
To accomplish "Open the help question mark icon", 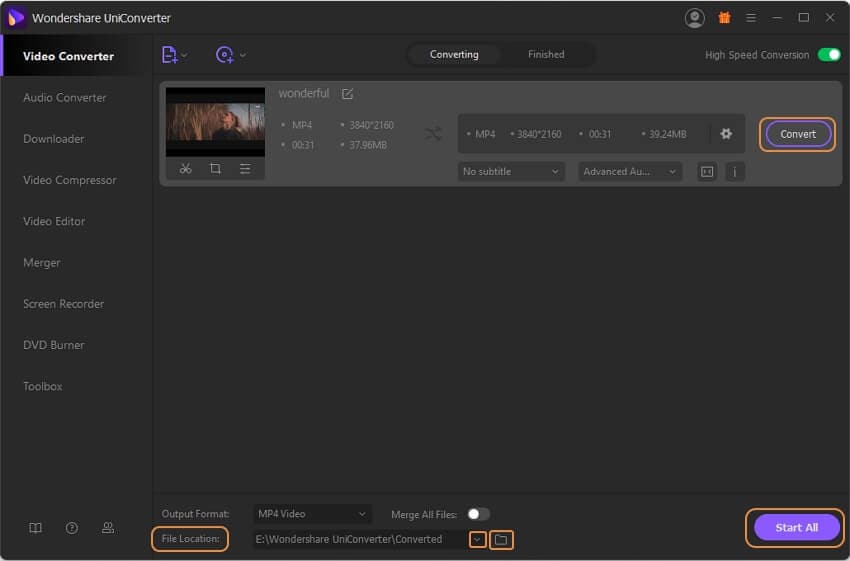I will pos(72,528).
